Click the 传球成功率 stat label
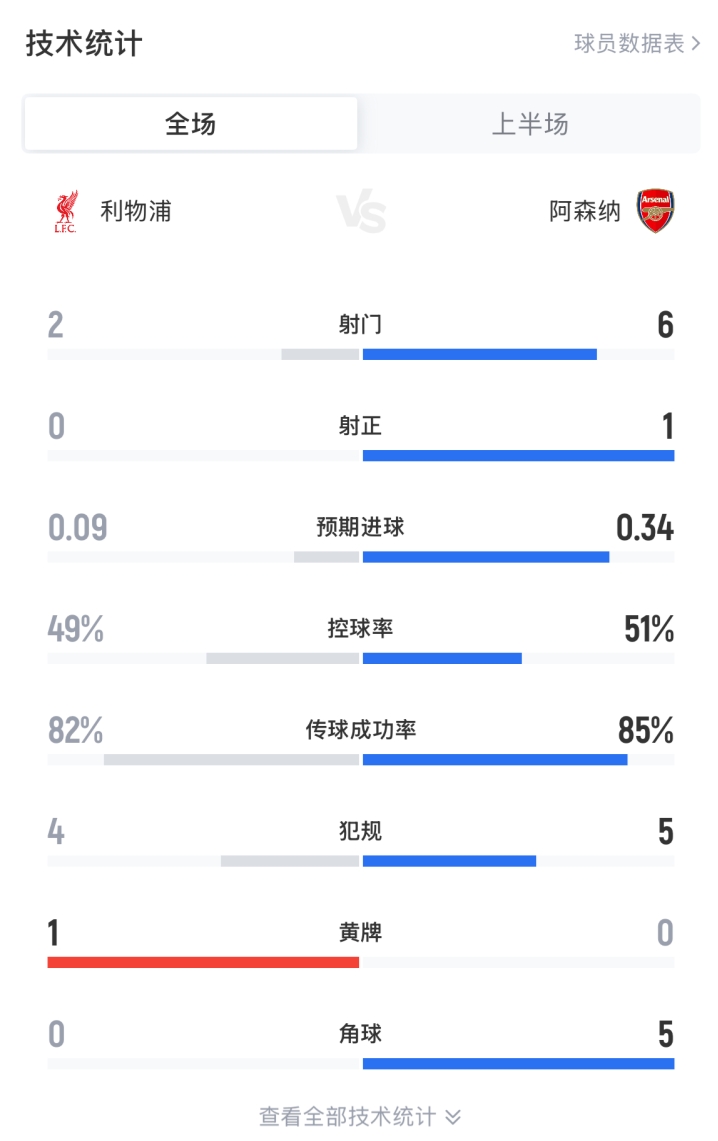Image resolution: width=718 pixels, height=1141 pixels. [x=359, y=730]
